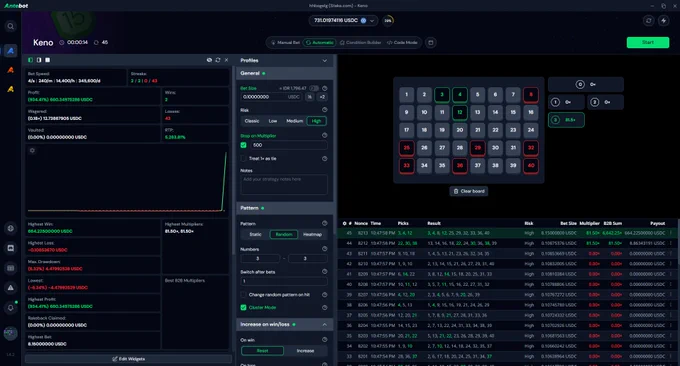Click the Stop on Multiplier value field 500
The height and width of the screenshot is (366, 680).
click(289, 145)
